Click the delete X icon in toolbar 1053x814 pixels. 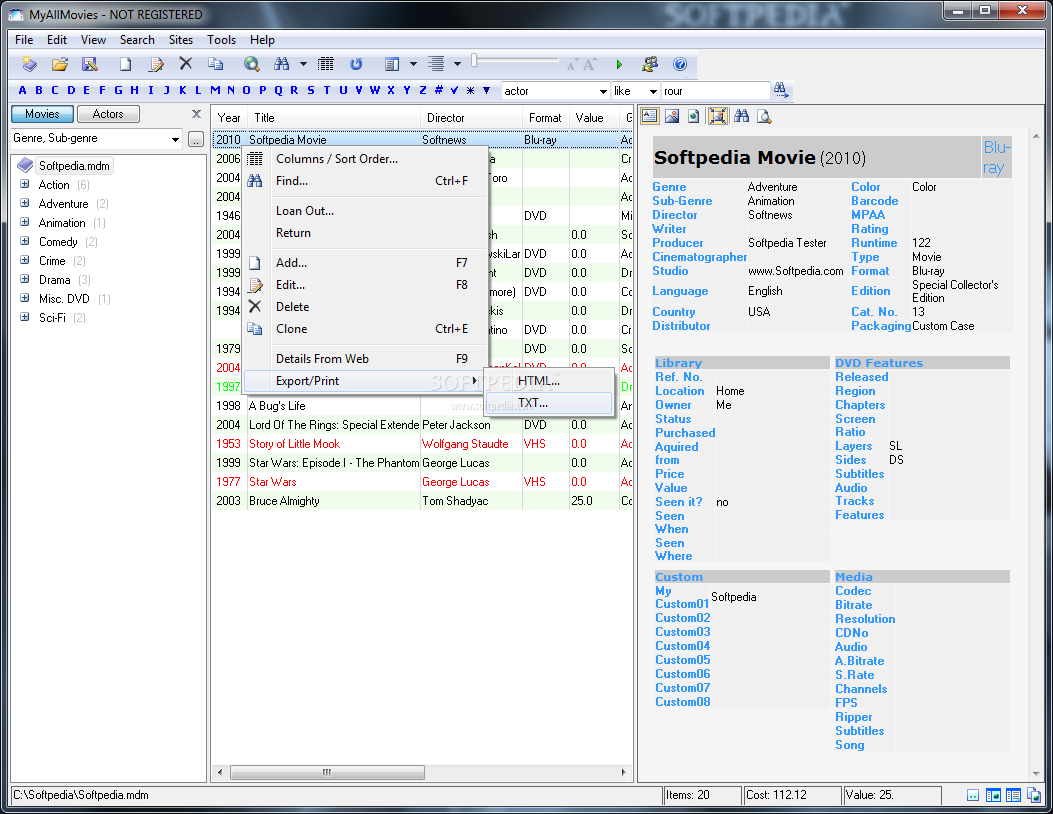(x=185, y=64)
